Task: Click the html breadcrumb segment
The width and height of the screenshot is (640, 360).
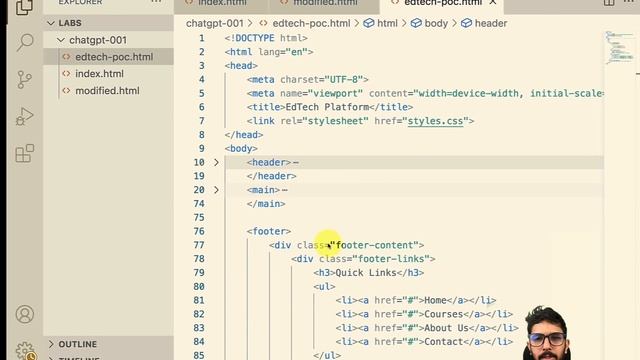Action: click(387, 23)
